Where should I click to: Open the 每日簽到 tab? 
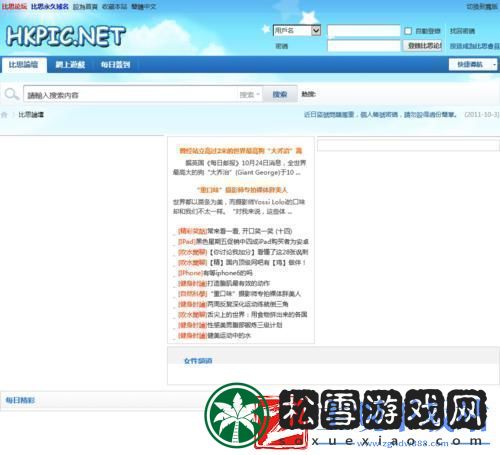(115, 65)
